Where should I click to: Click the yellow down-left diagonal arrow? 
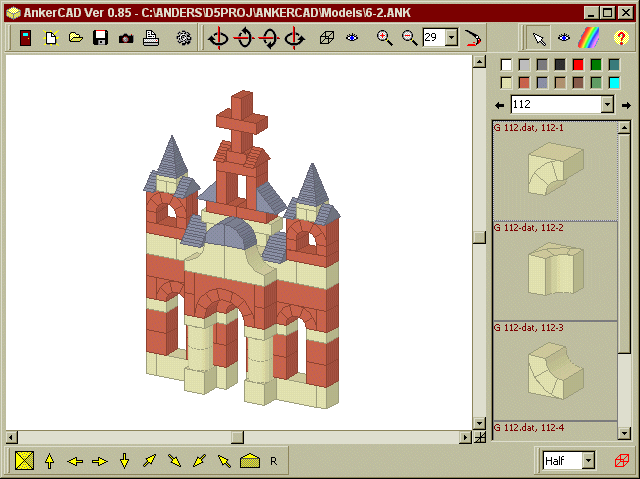point(199,461)
